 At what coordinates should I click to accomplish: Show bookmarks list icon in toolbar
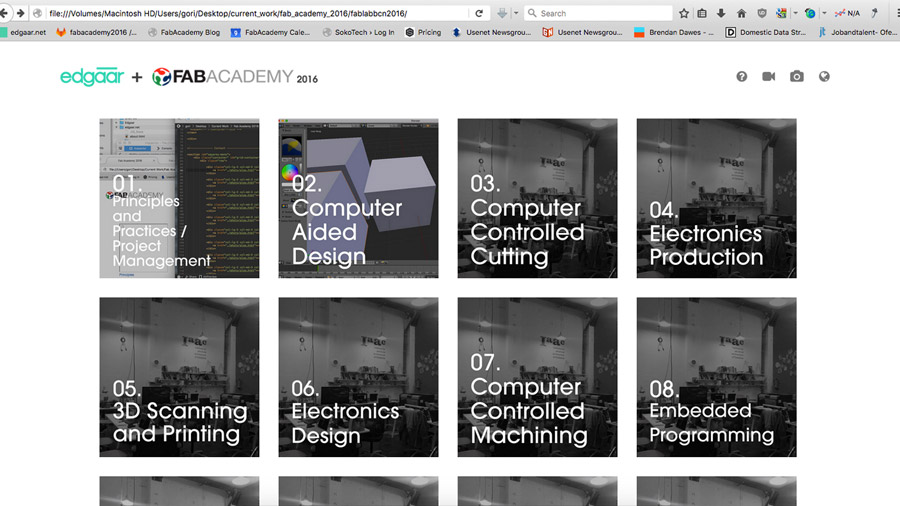pyautogui.click(x=702, y=13)
